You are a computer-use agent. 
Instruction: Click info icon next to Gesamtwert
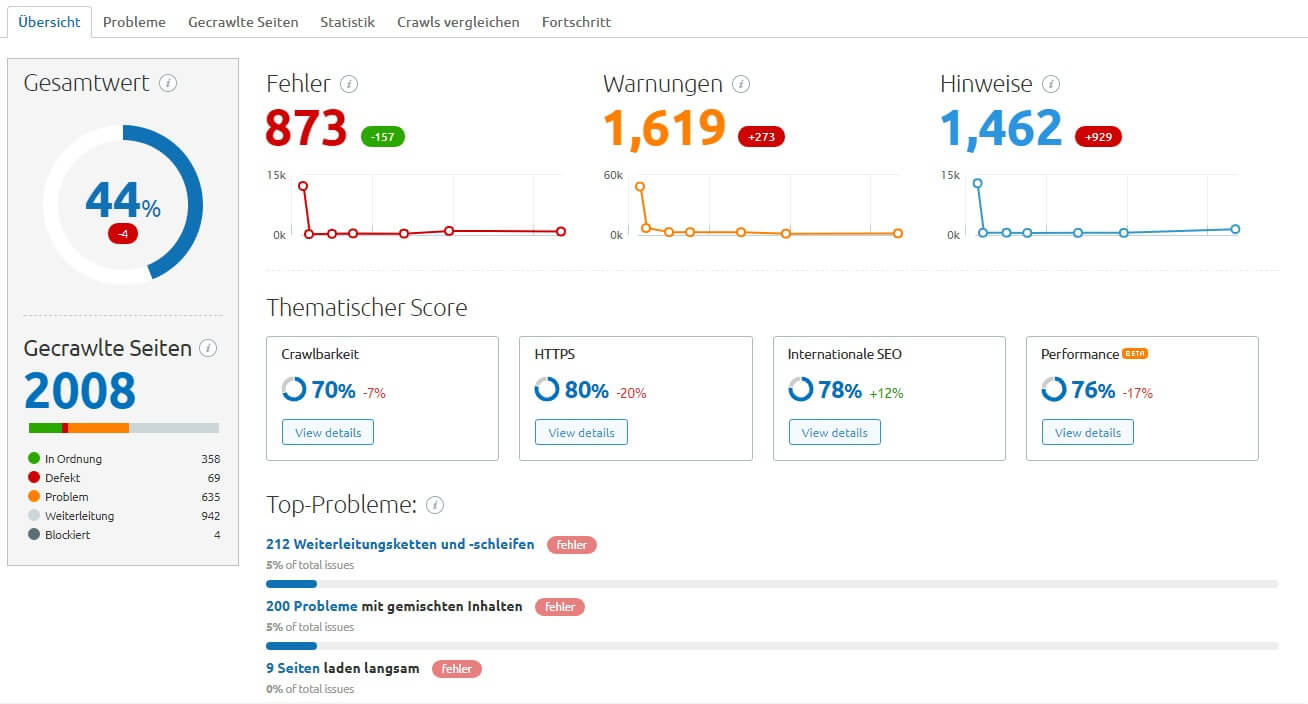click(x=168, y=83)
